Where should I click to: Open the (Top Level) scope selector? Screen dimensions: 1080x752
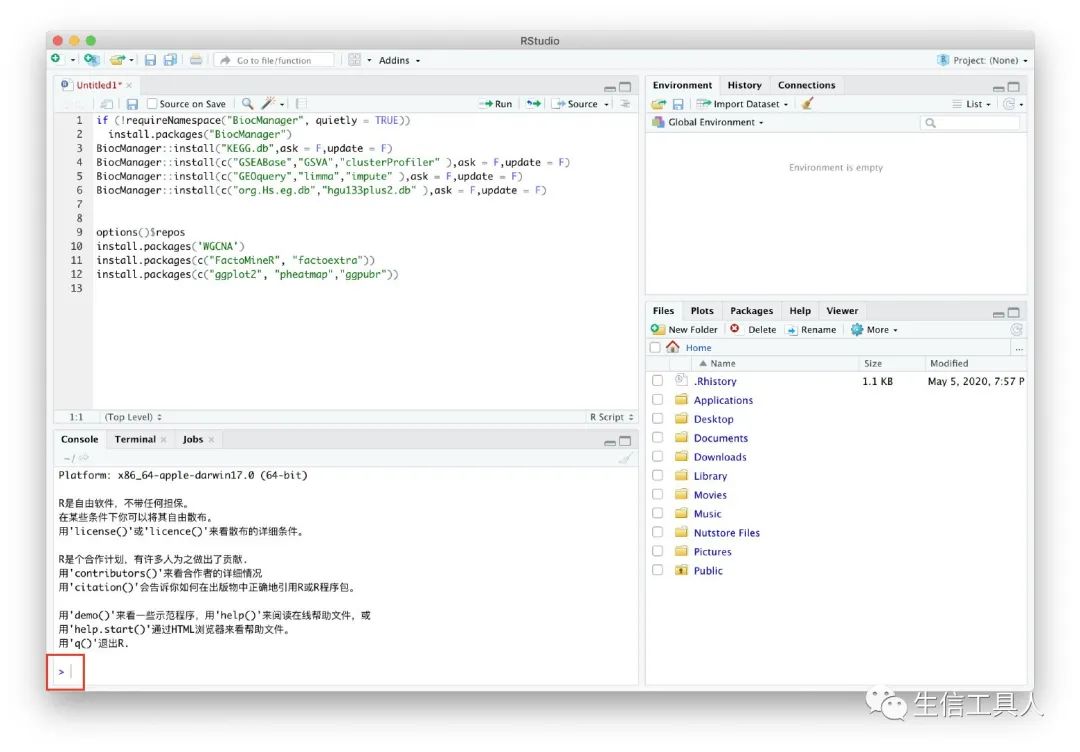133,417
